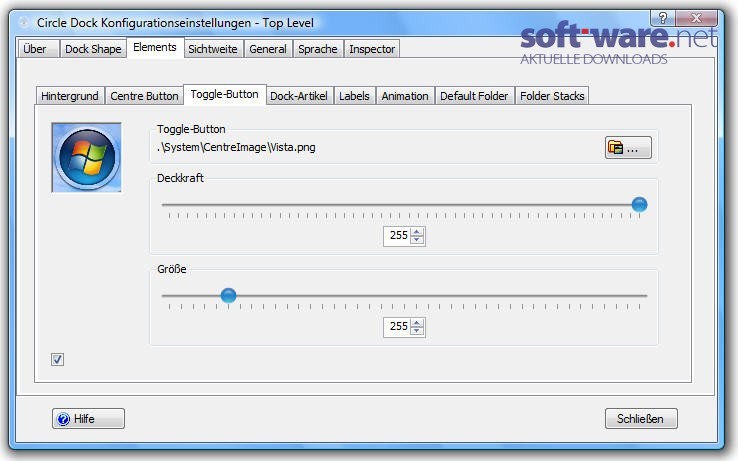Open the Sichtweite tab
Image resolution: width=738 pixels, height=461 pixels.
[x=213, y=49]
